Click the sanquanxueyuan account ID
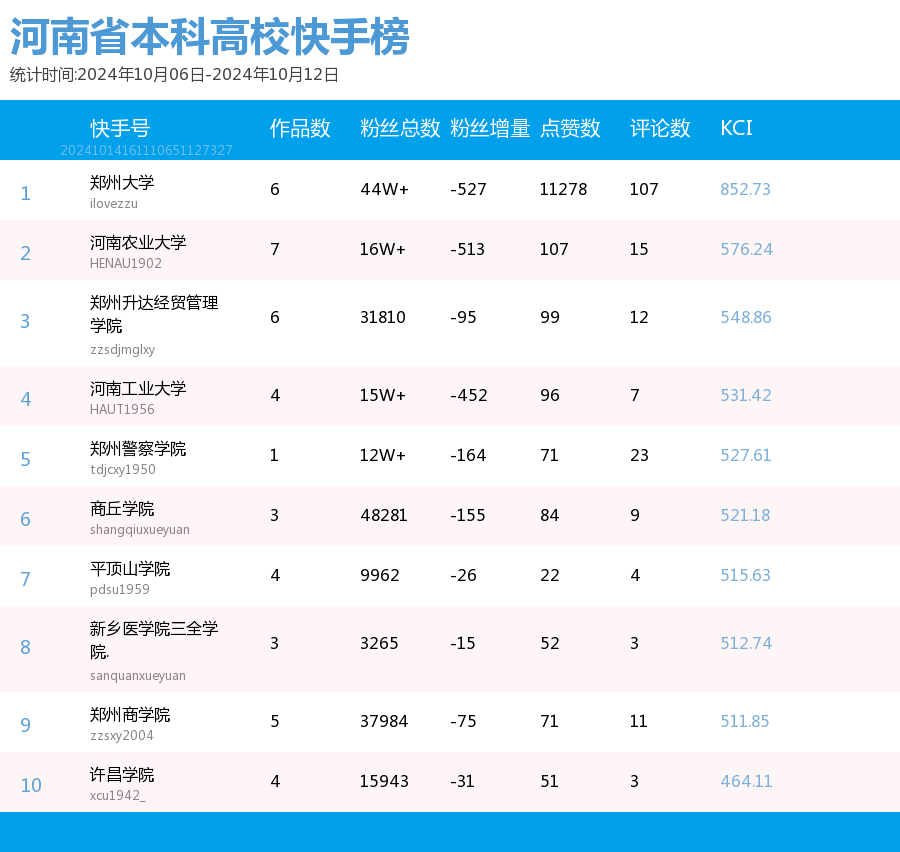Image resolution: width=900 pixels, height=852 pixels. tap(138, 675)
